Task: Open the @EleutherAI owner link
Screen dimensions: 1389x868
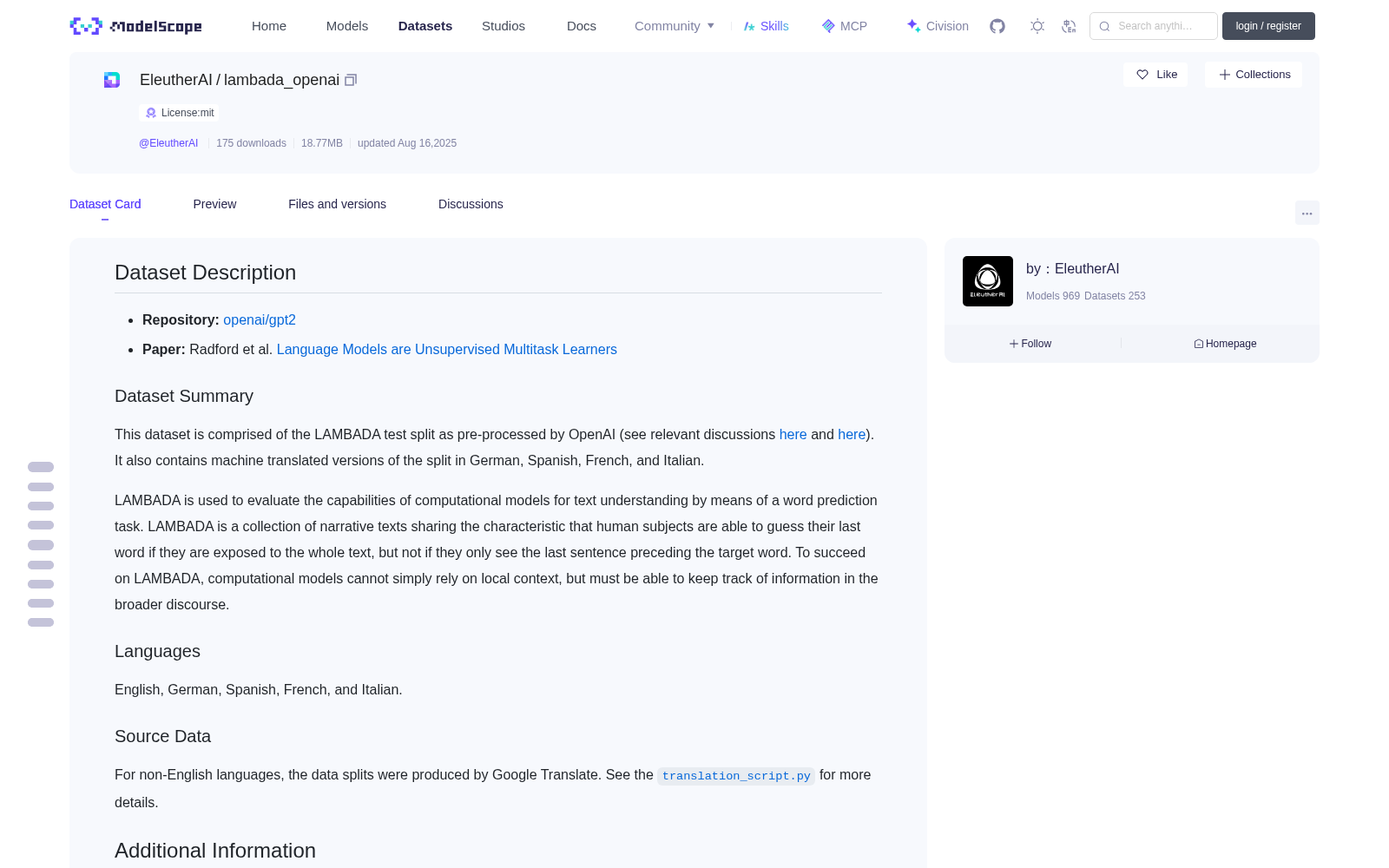Action: tap(168, 143)
